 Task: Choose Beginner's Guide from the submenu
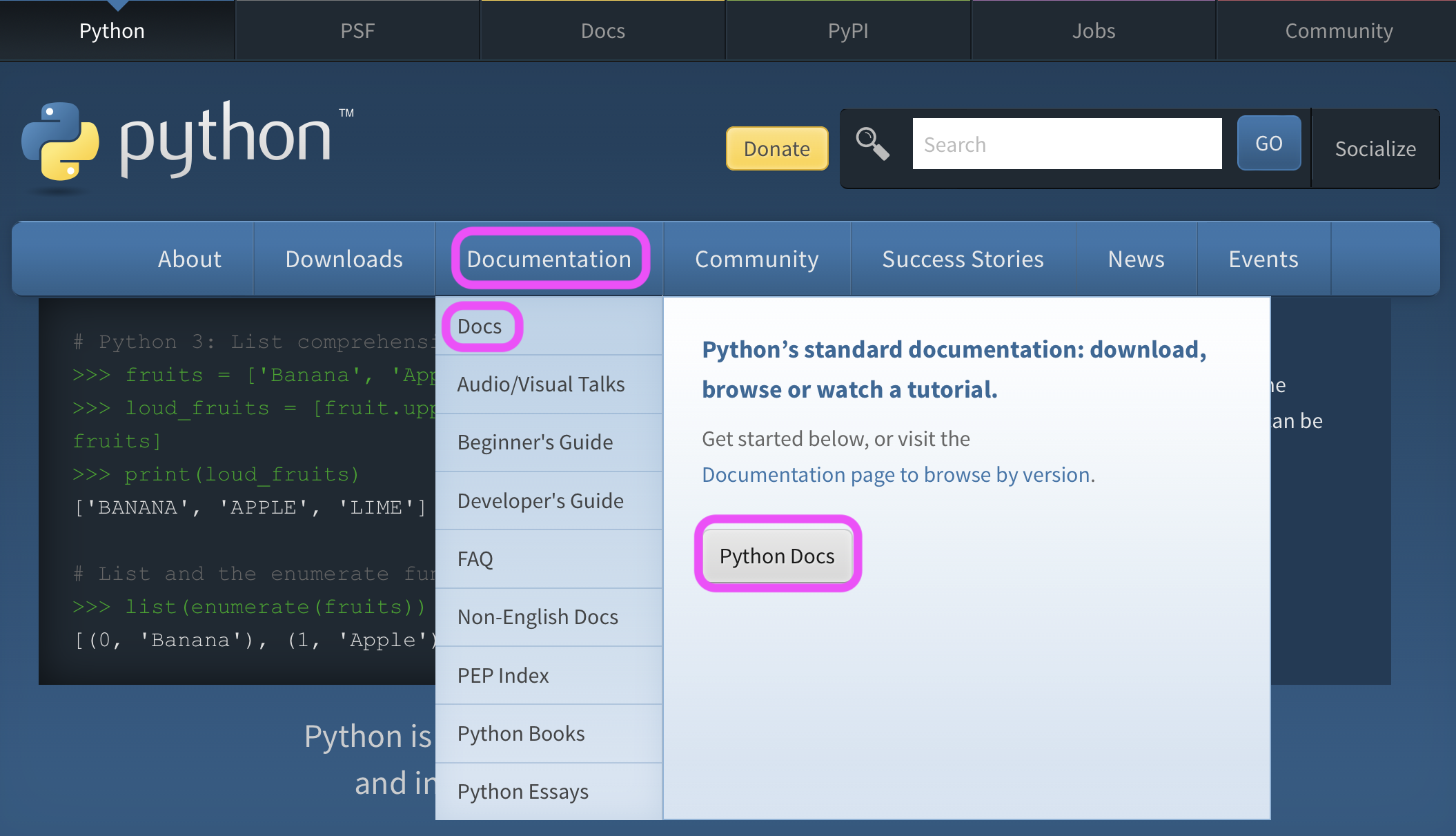pyautogui.click(x=549, y=443)
